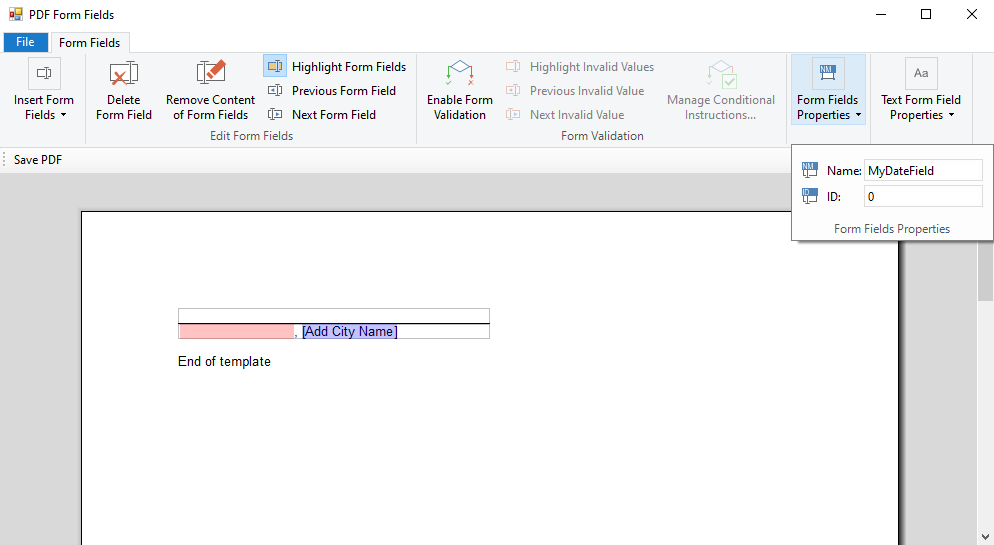Click the [Add City Name] form field
994x545 pixels.
[350, 331]
